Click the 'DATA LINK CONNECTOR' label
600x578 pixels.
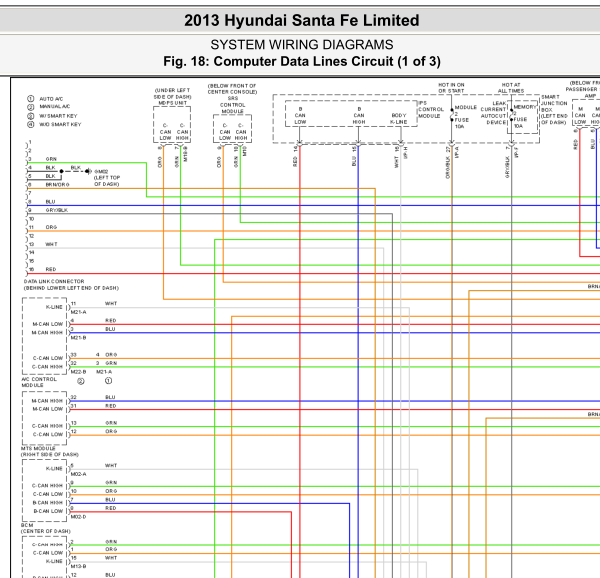point(54,281)
